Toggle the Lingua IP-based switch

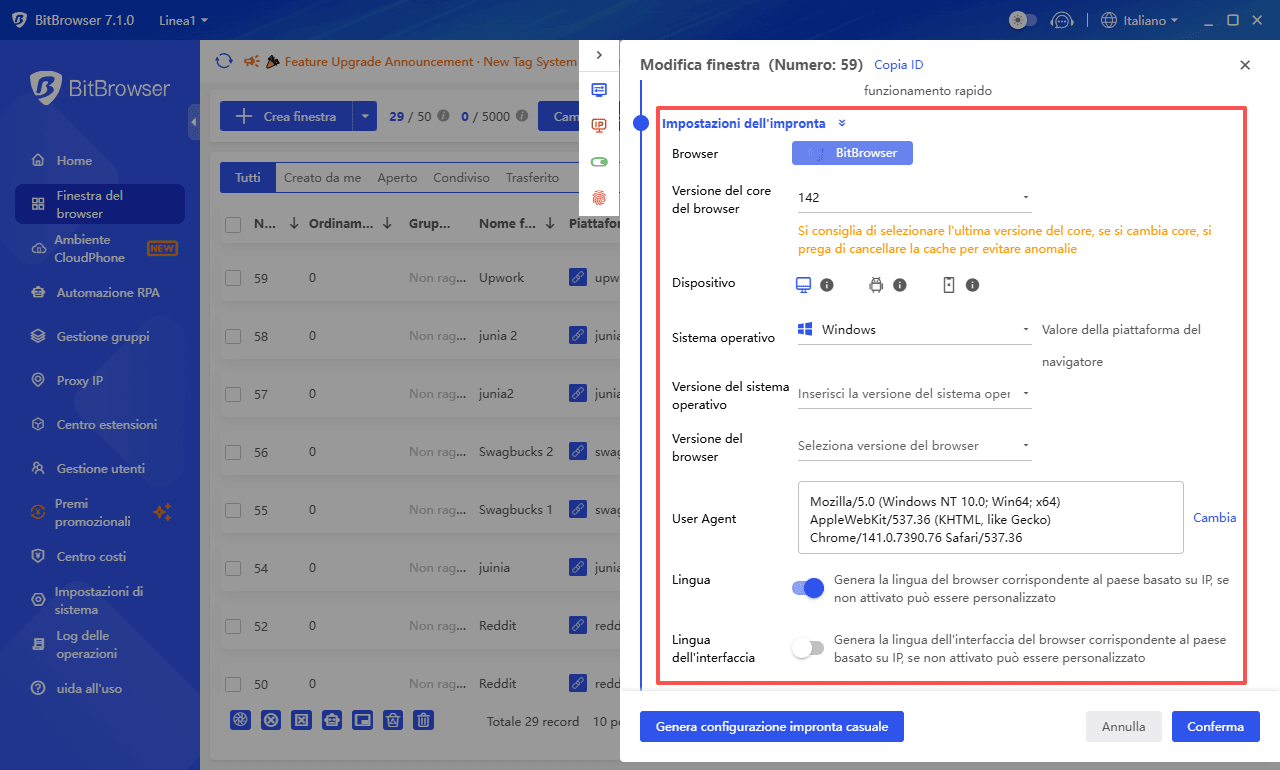(807, 588)
